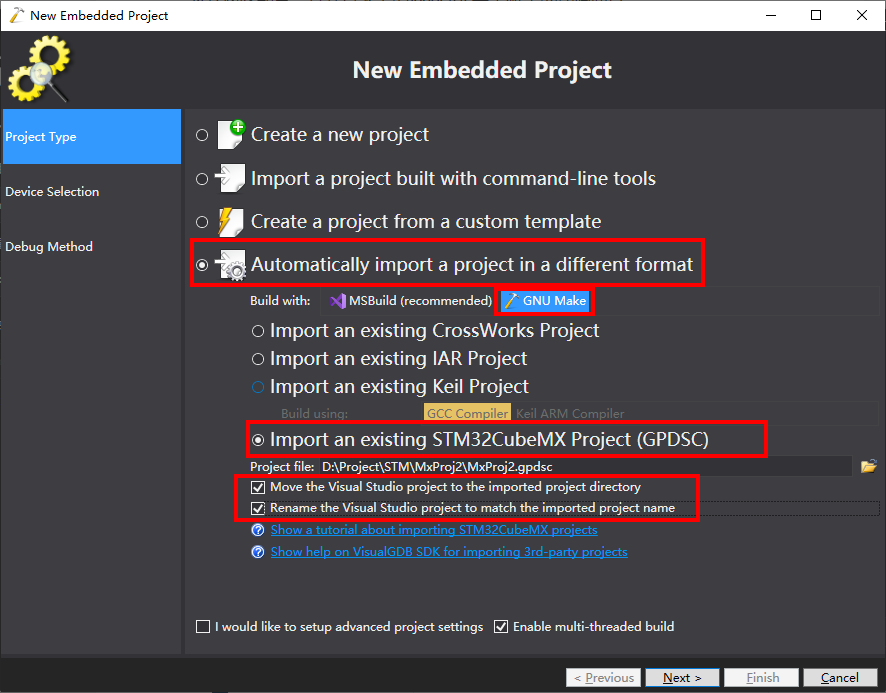Switch to the Debug Method page
The image size is (886, 693).
pos(49,247)
